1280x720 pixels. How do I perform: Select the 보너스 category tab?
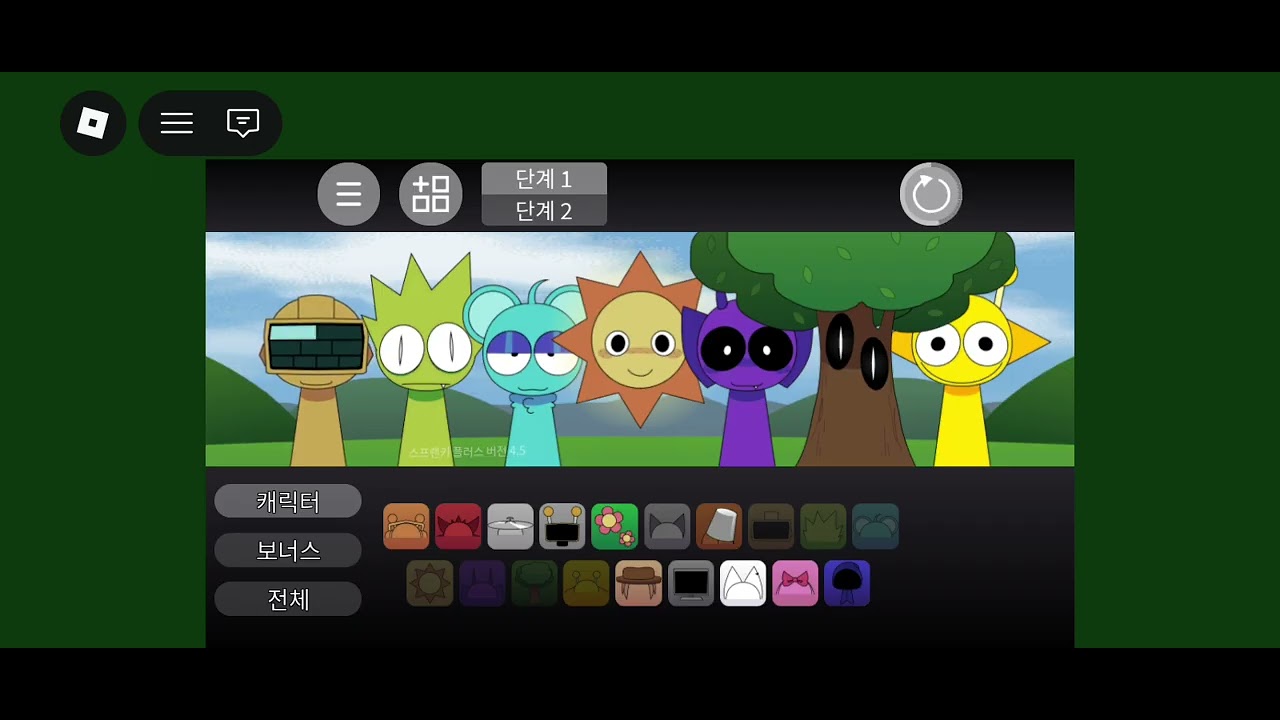[288, 550]
